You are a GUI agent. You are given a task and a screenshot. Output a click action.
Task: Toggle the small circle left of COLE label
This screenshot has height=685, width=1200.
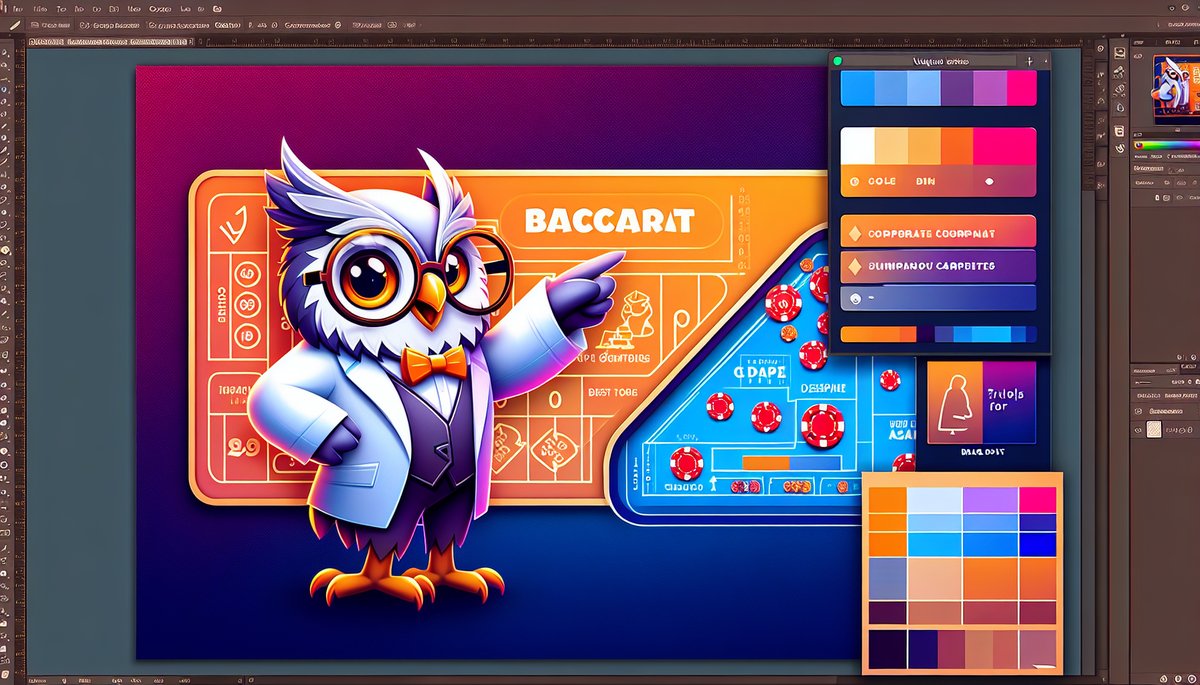pos(853,182)
